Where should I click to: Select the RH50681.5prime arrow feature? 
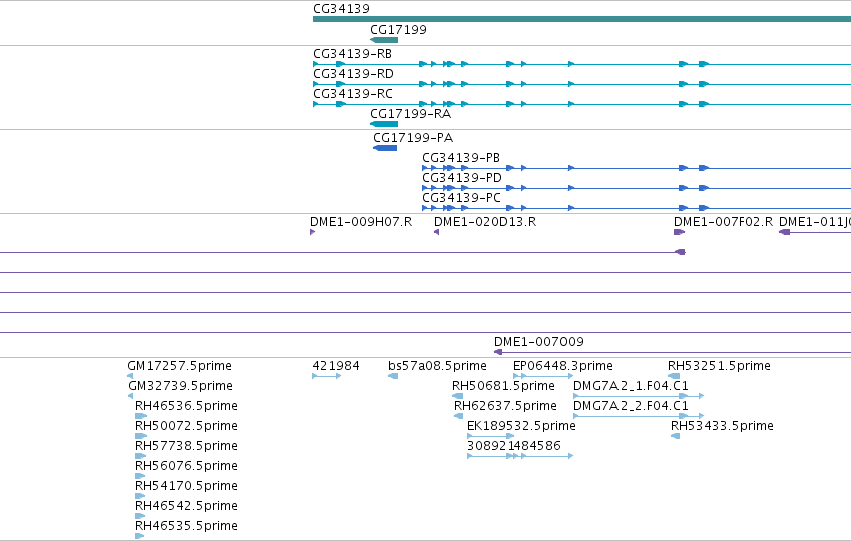tap(458, 396)
